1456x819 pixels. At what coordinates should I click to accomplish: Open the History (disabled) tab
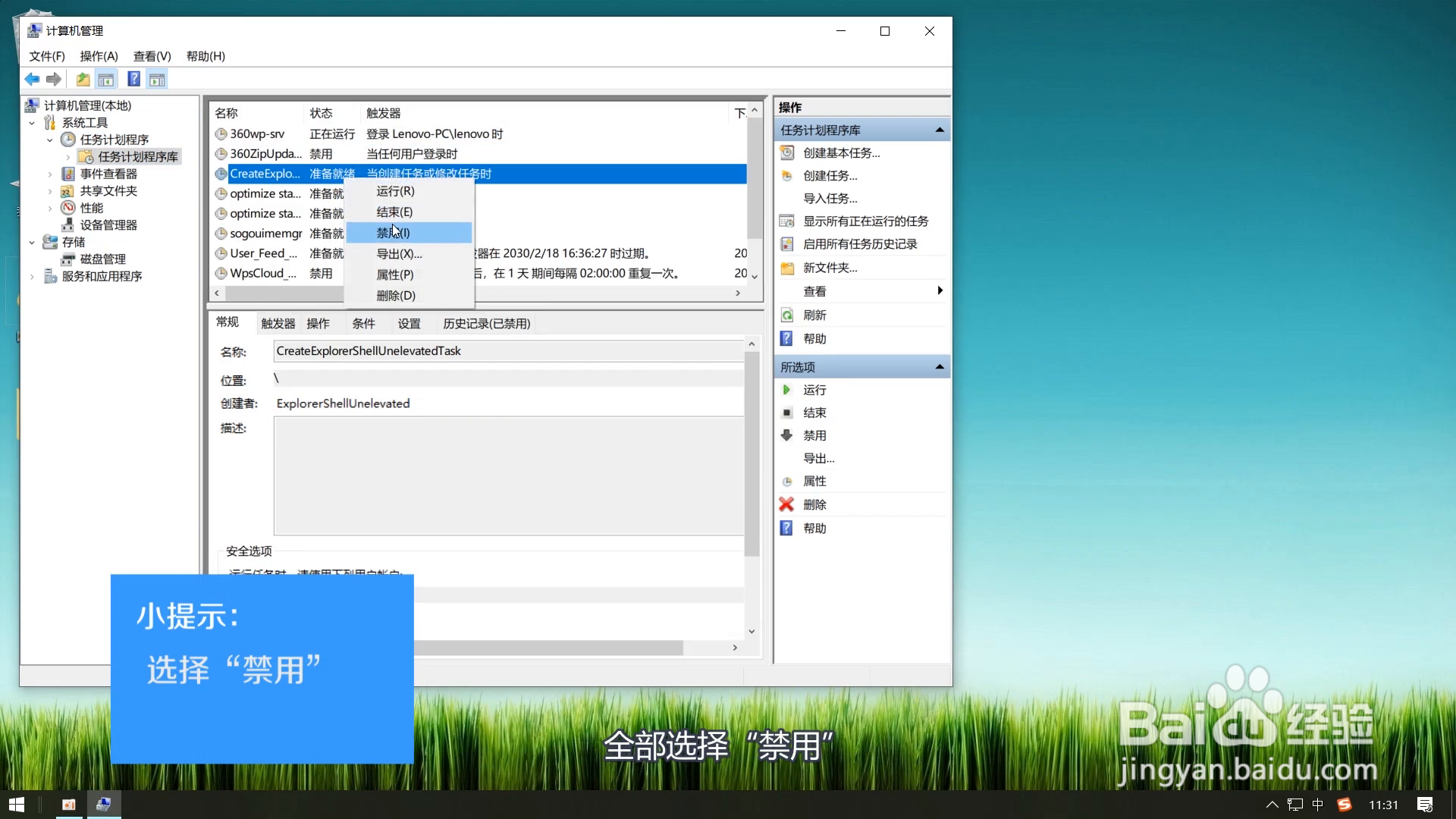tap(486, 324)
